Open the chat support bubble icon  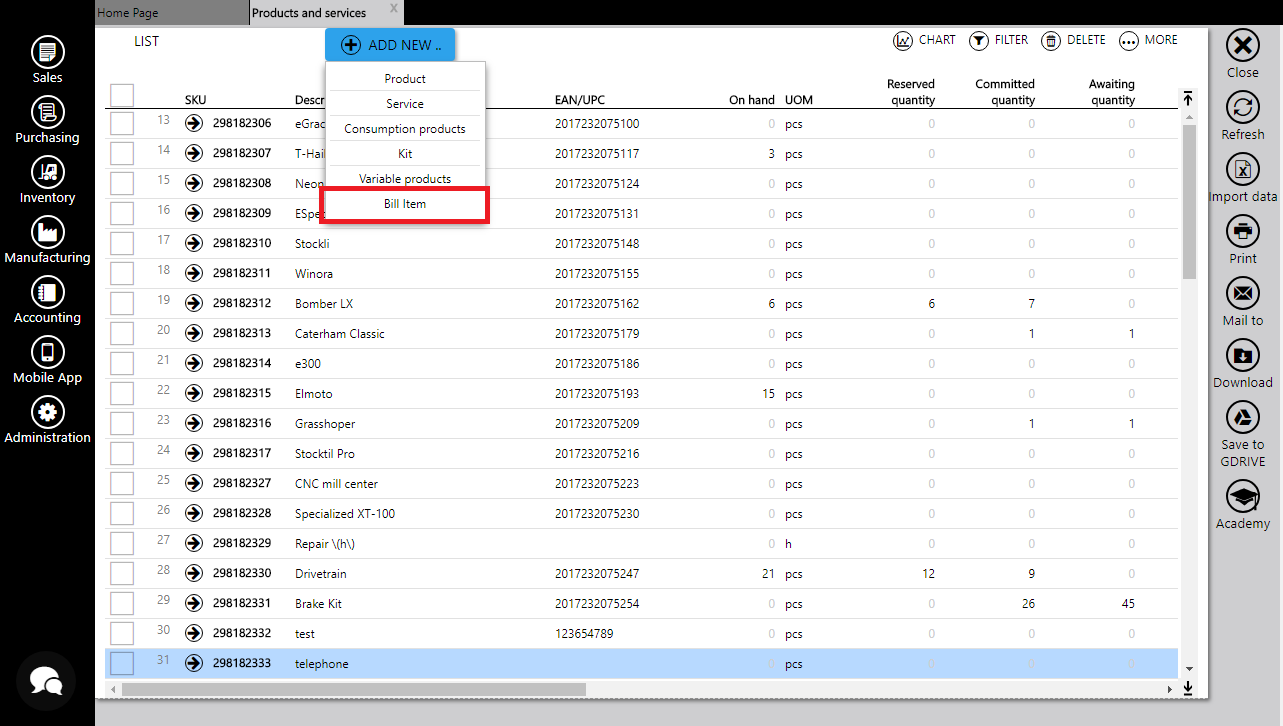point(46,680)
